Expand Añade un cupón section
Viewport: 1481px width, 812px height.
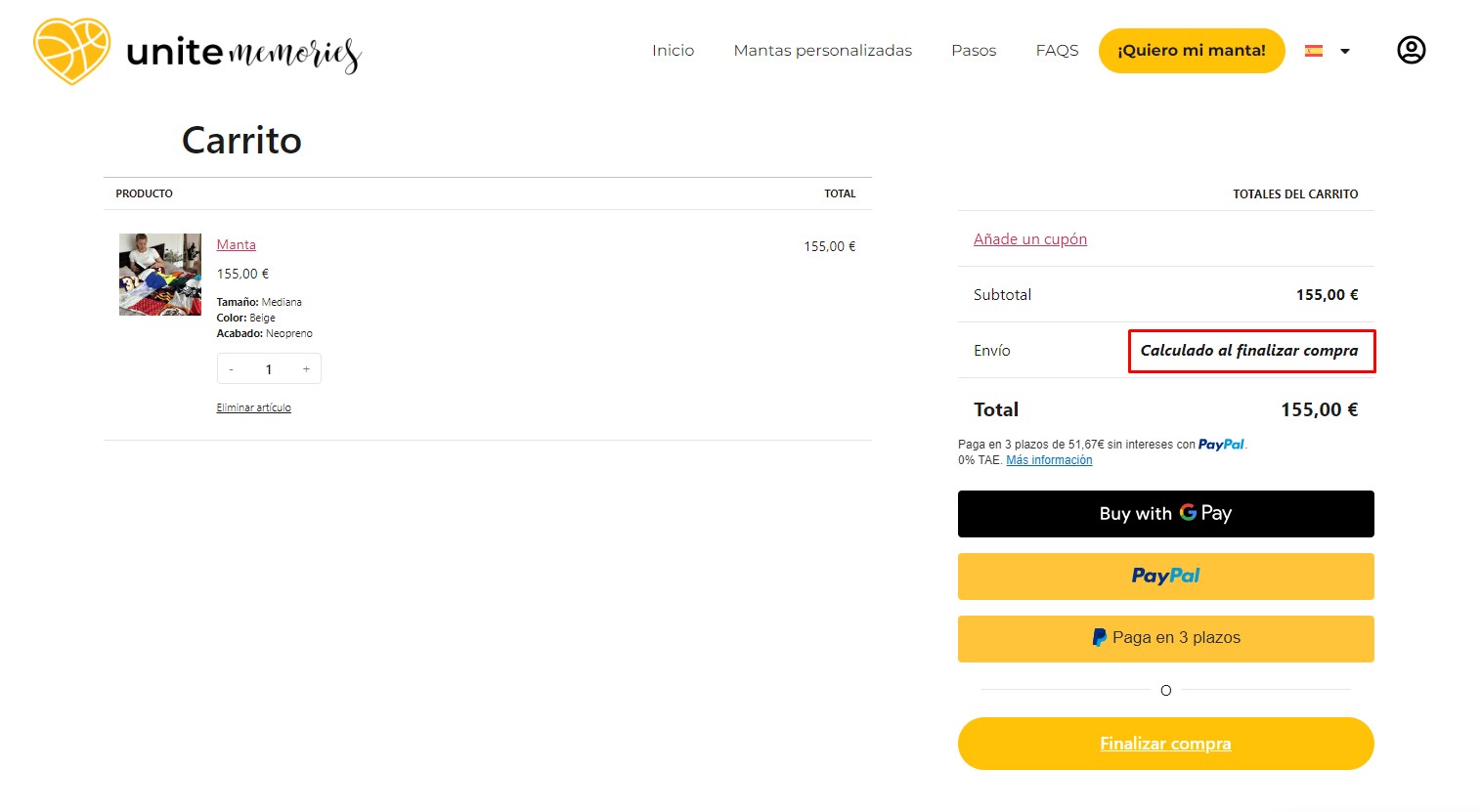coord(1030,239)
